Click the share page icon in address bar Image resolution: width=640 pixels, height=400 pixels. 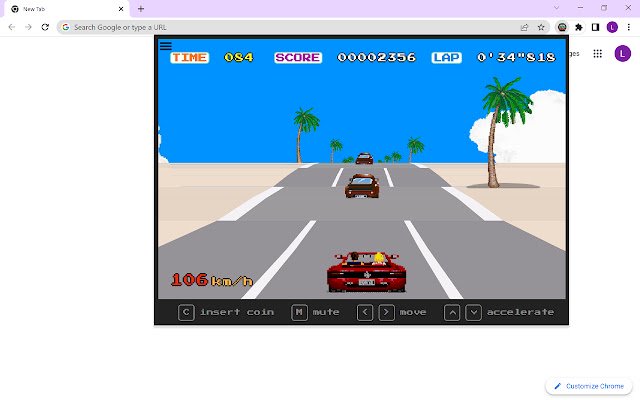pyautogui.click(x=524, y=27)
